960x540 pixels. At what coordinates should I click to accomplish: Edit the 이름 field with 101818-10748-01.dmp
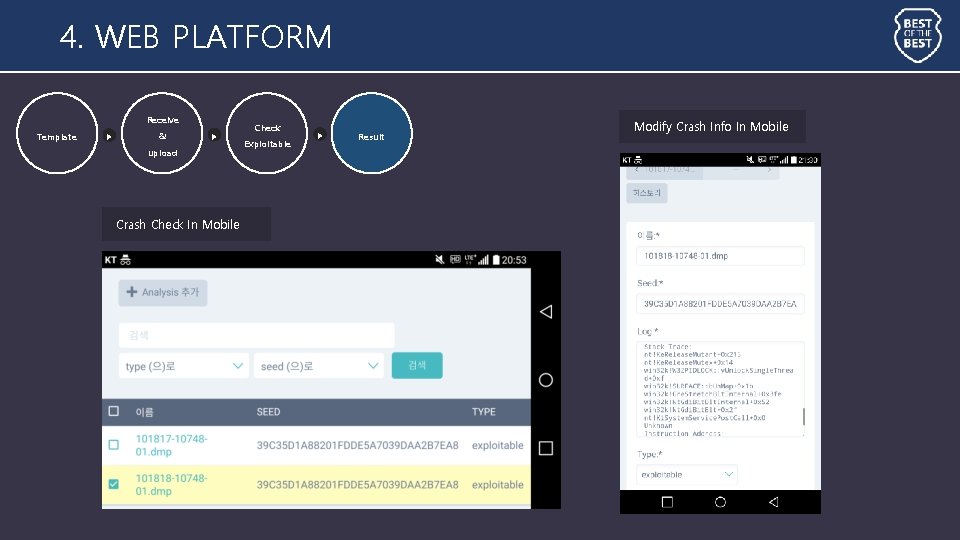pyautogui.click(x=721, y=256)
